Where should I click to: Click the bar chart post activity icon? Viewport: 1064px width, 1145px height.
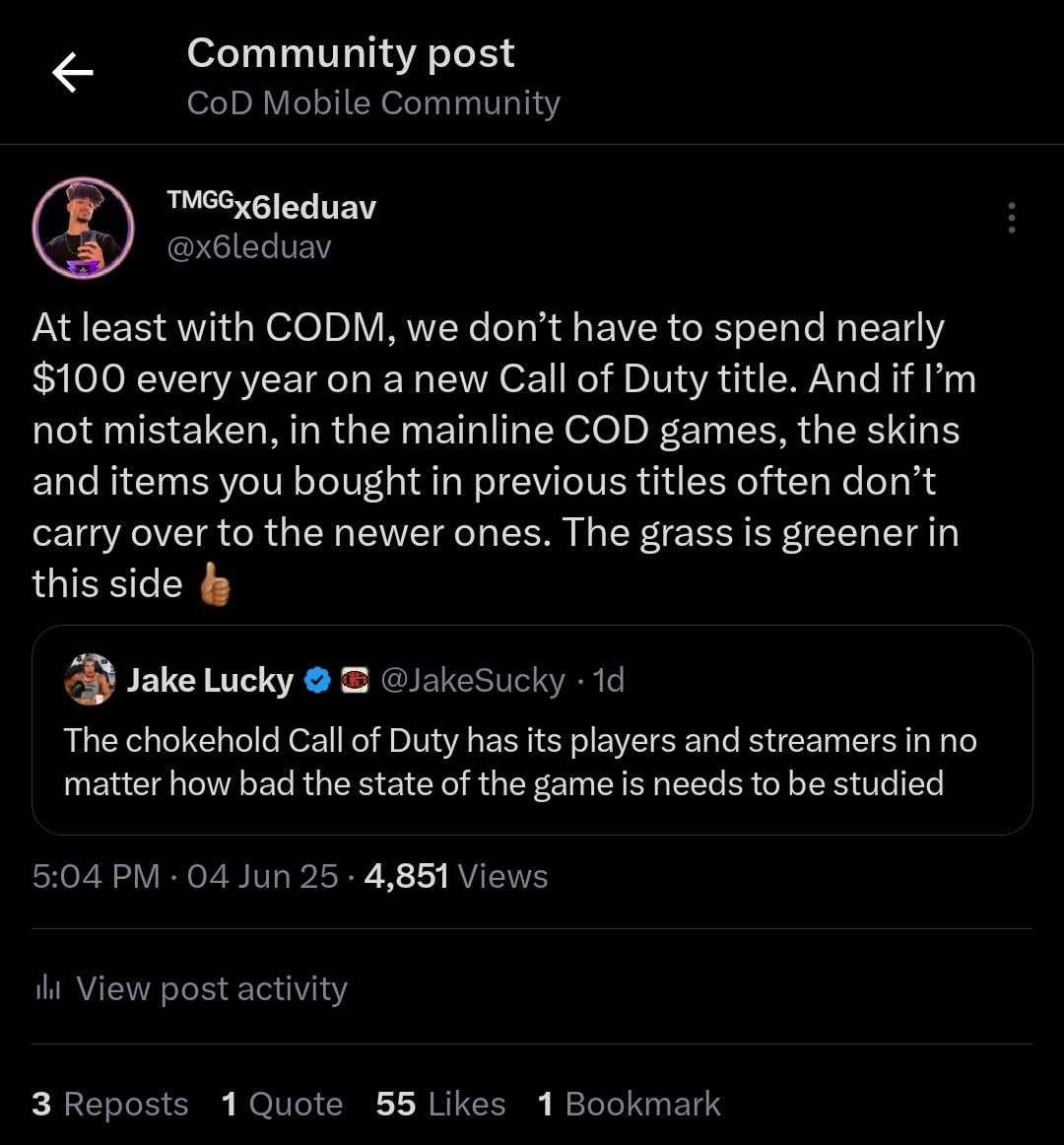click(x=48, y=988)
